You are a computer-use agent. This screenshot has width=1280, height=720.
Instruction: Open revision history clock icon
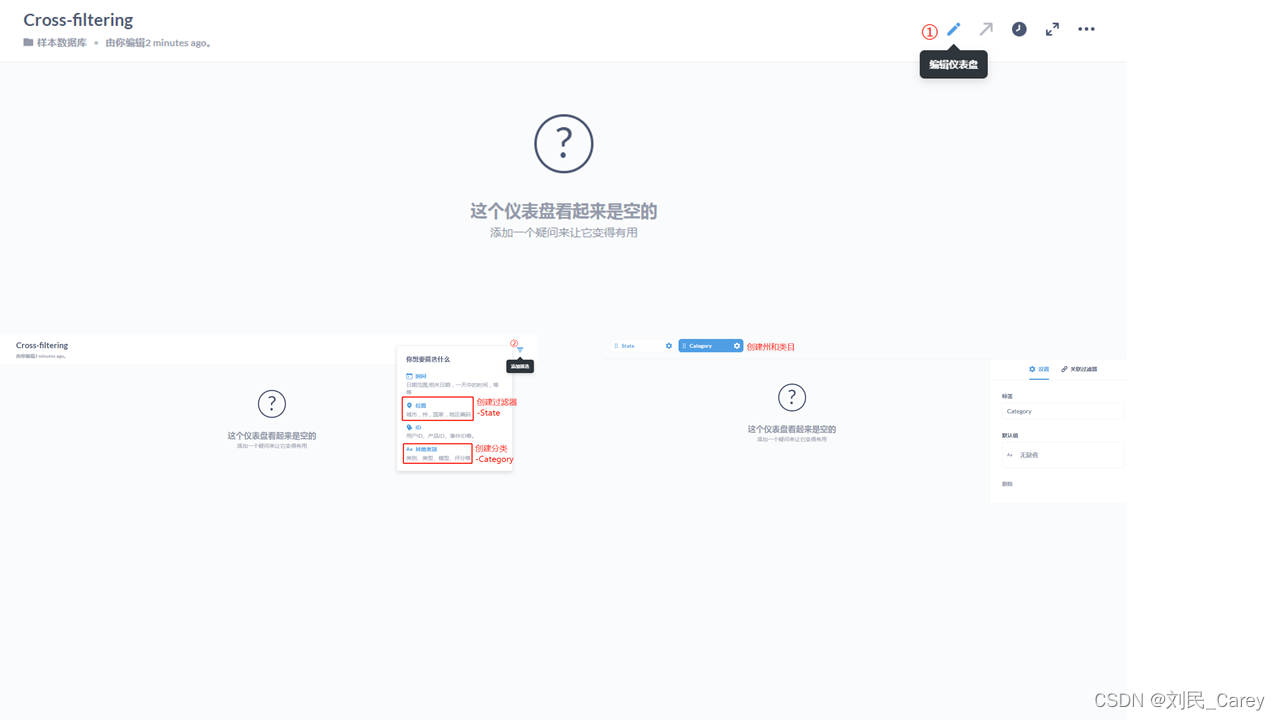[1019, 29]
